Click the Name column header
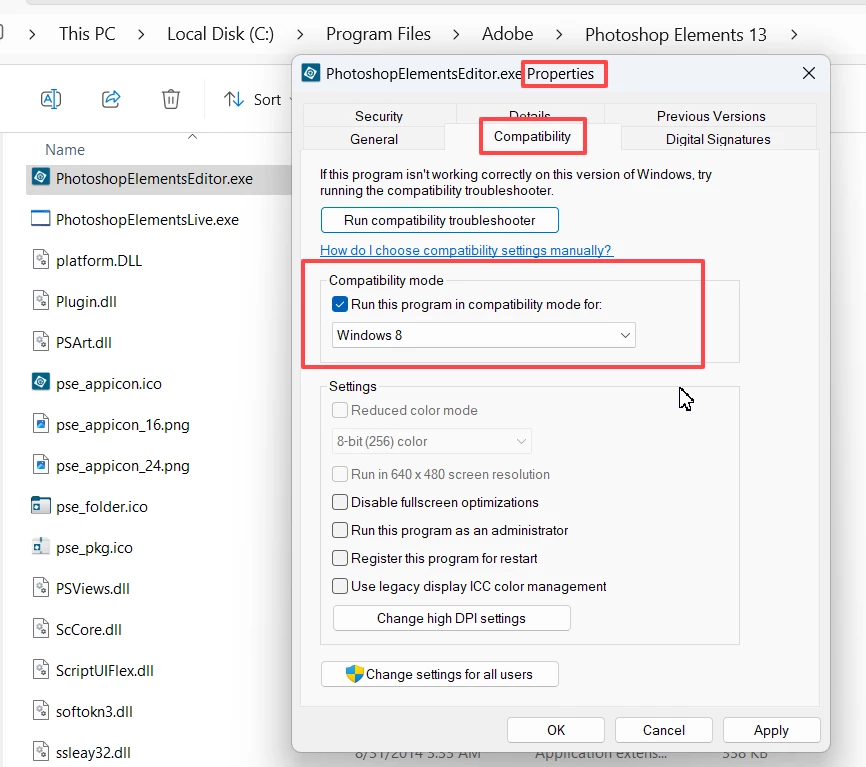Viewport: 866px width, 767px height. [x=65, y=150]
